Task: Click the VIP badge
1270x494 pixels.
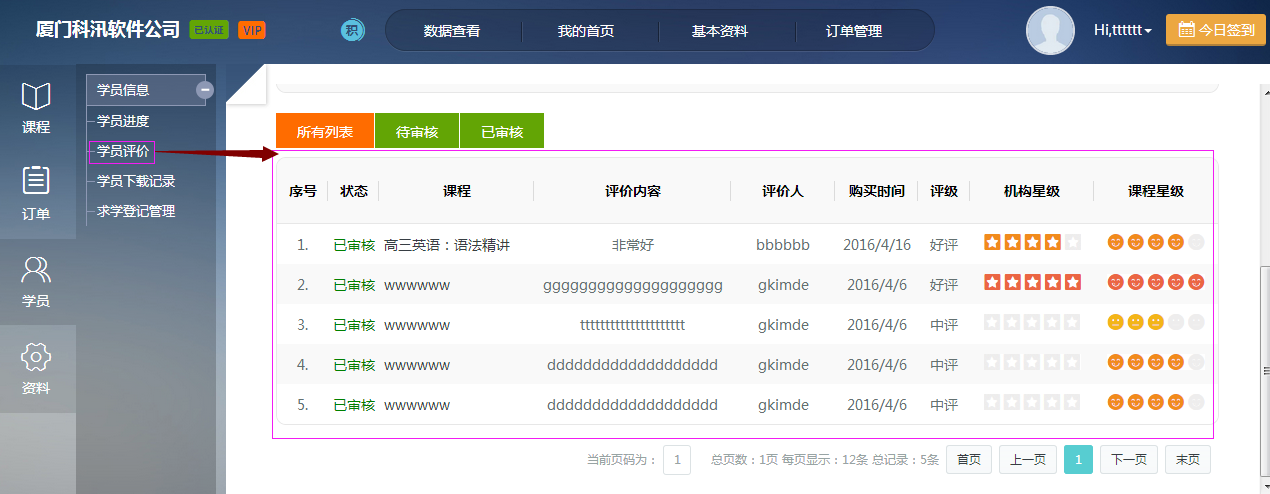Action: click(x=252, y=30)
